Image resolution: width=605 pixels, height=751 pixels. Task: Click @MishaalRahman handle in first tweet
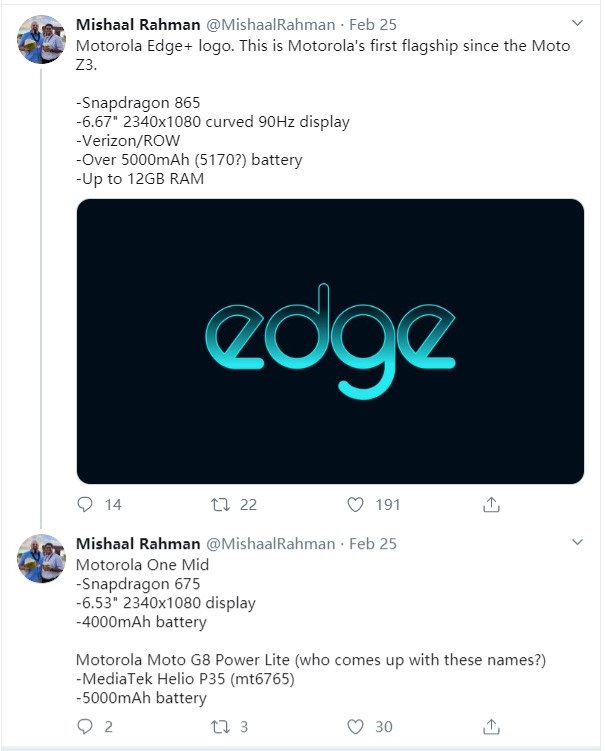click(270, 23)
